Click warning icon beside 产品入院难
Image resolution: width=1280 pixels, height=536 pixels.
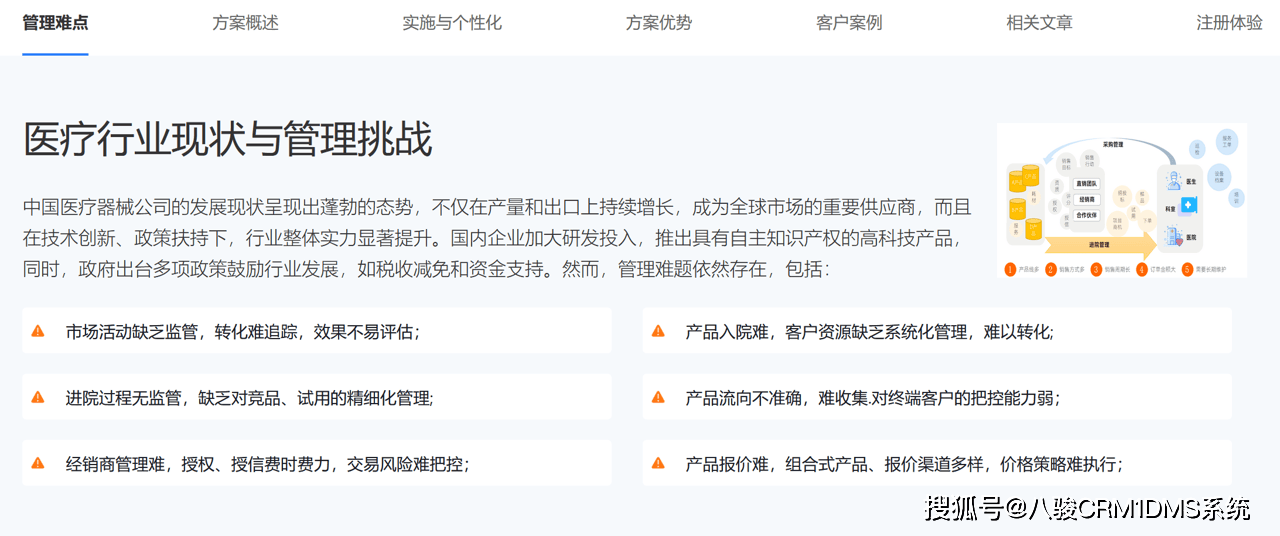tap(658, 331)
